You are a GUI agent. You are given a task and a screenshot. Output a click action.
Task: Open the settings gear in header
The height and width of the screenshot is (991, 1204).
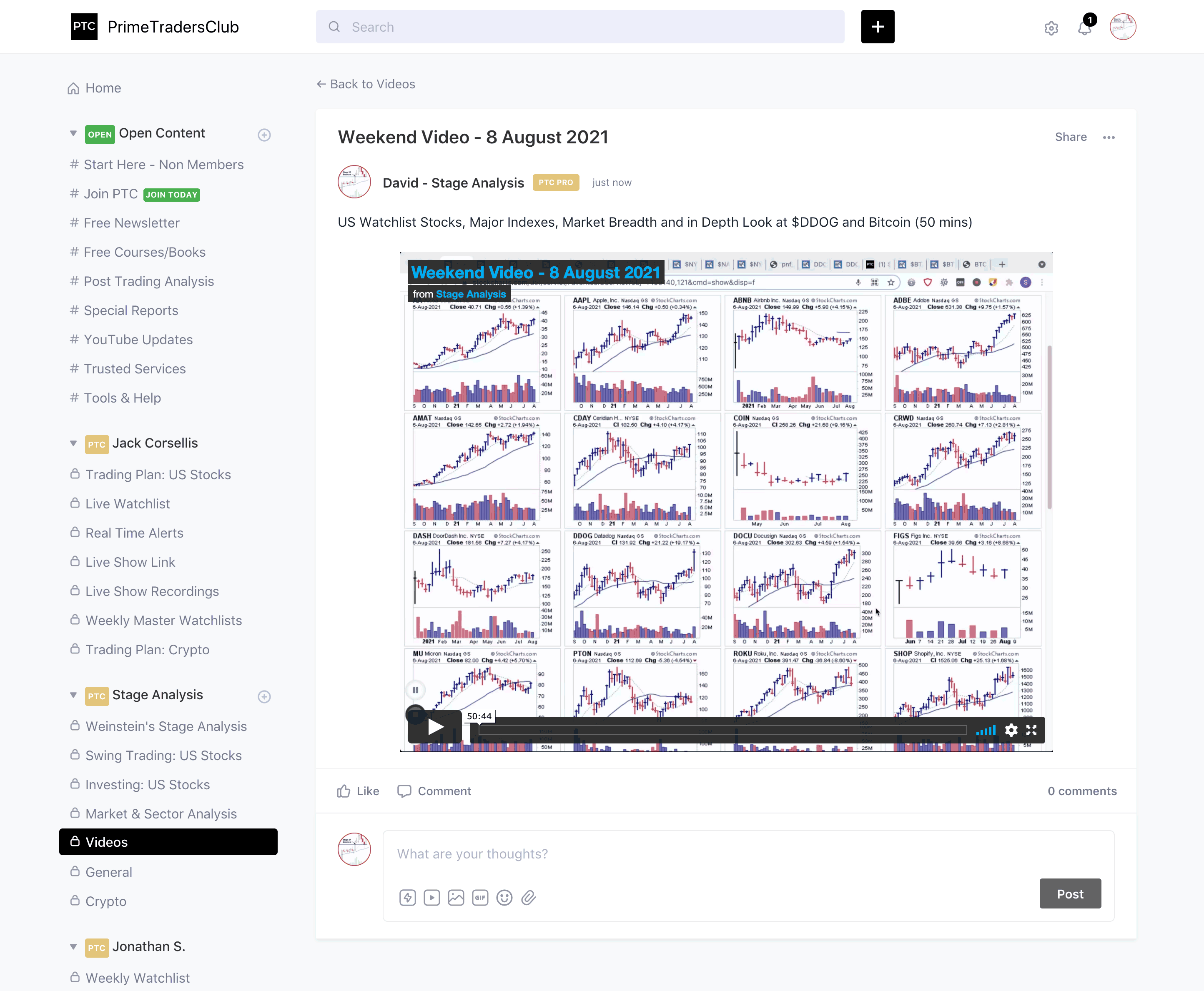[1051, 28]
